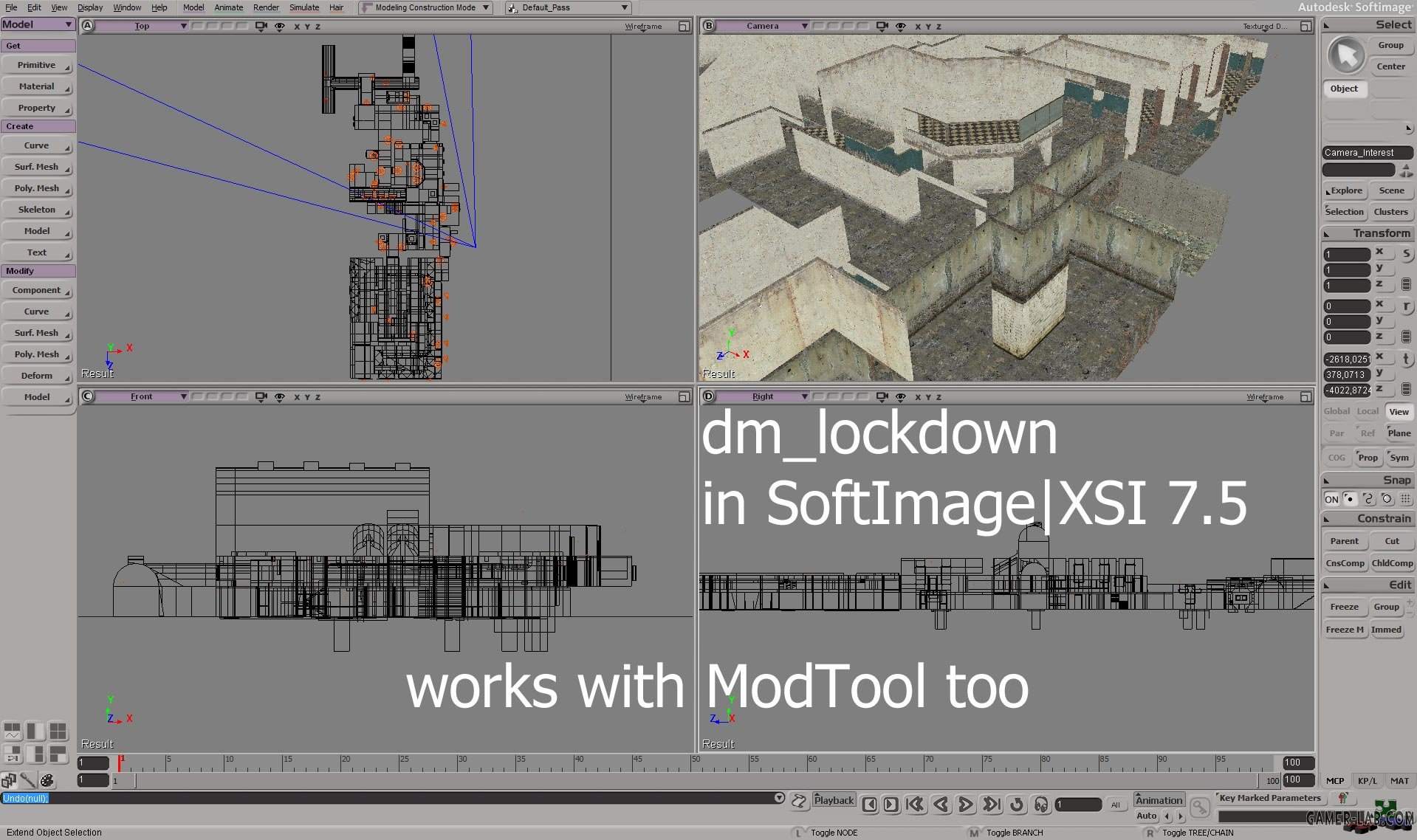
Task: Jump to last frame
Action: (x=992, y=805)
